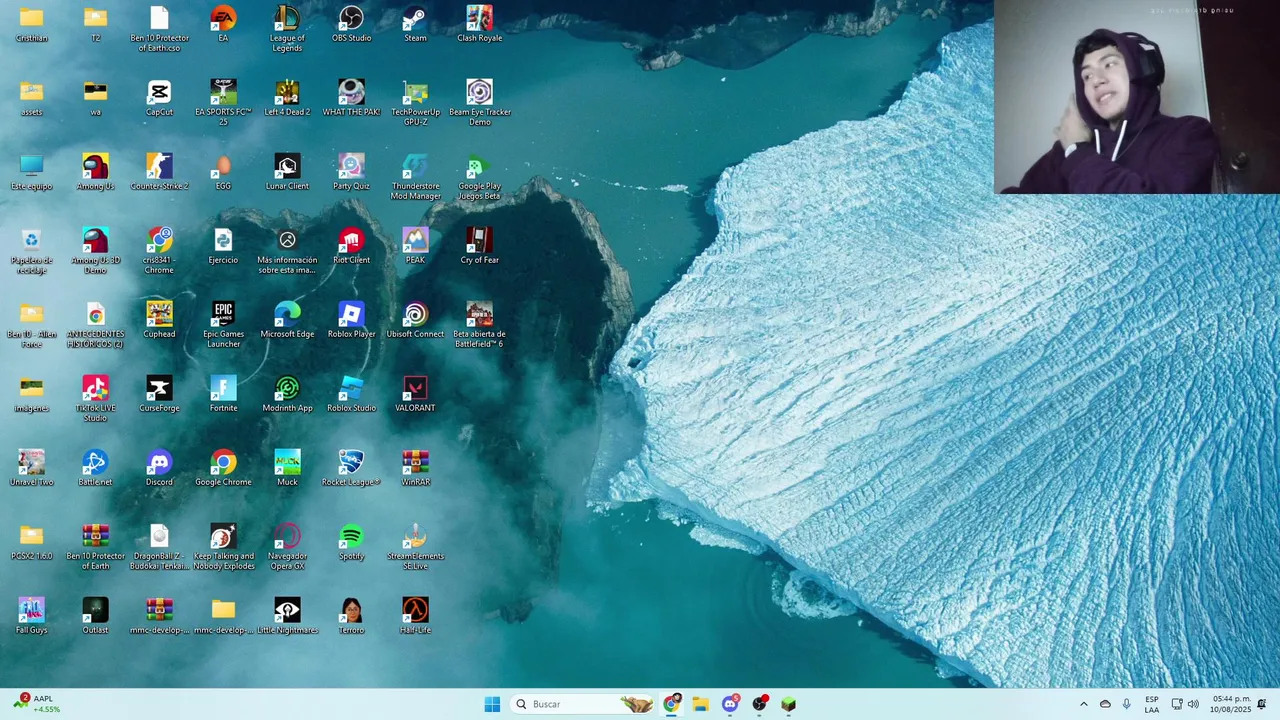Image resolution: width=1280 pixels, height=720 pixels.
Task: Select the Spotify desktop icon
Action: coord(351,542)
